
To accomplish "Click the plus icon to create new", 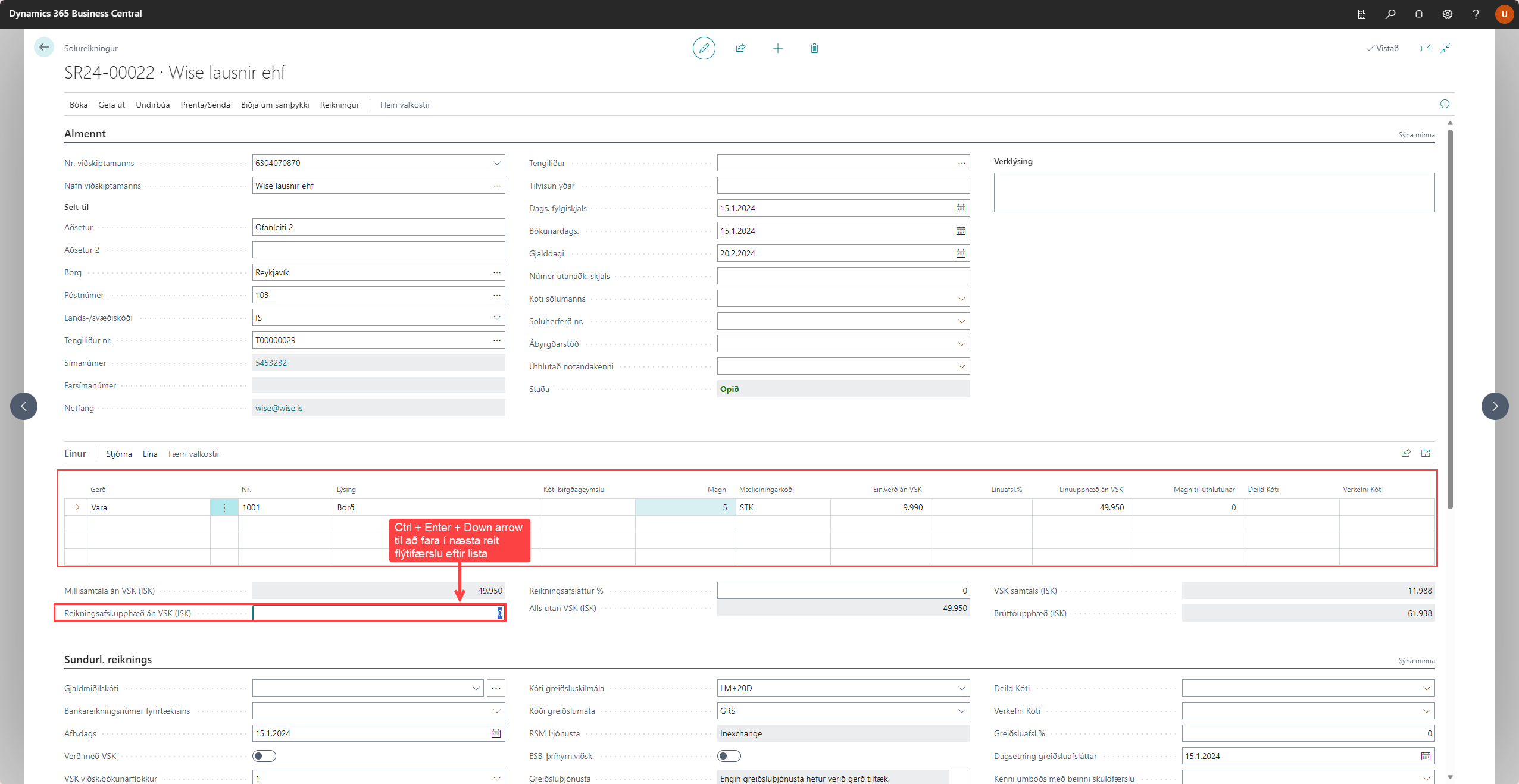I will coord(777,48).
